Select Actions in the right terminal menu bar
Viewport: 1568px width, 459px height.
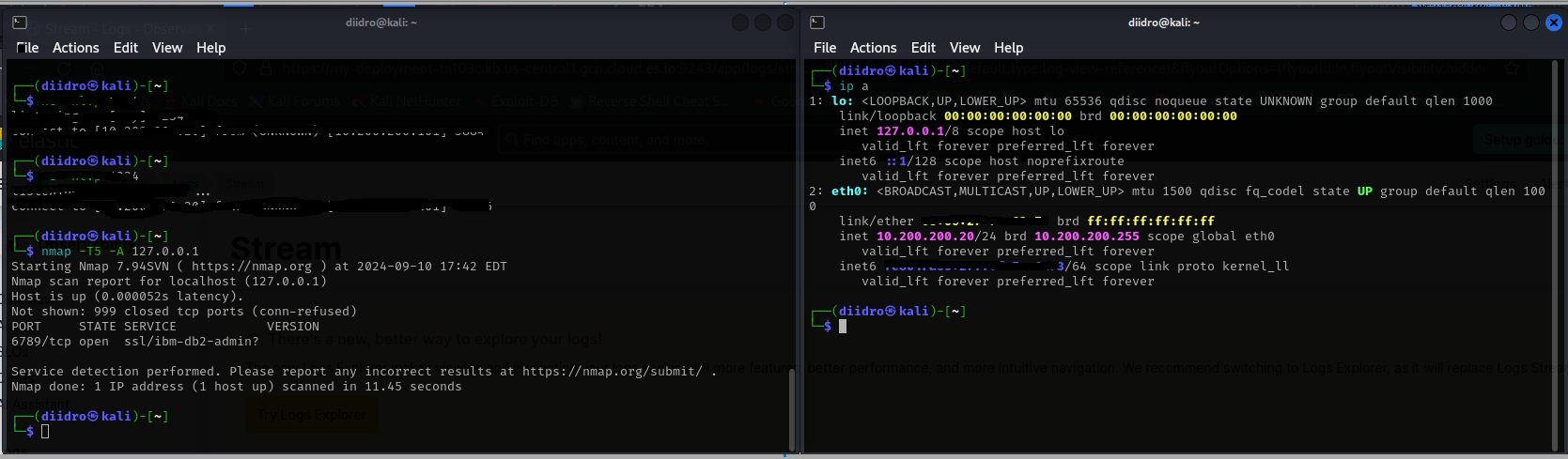(873, 48)
